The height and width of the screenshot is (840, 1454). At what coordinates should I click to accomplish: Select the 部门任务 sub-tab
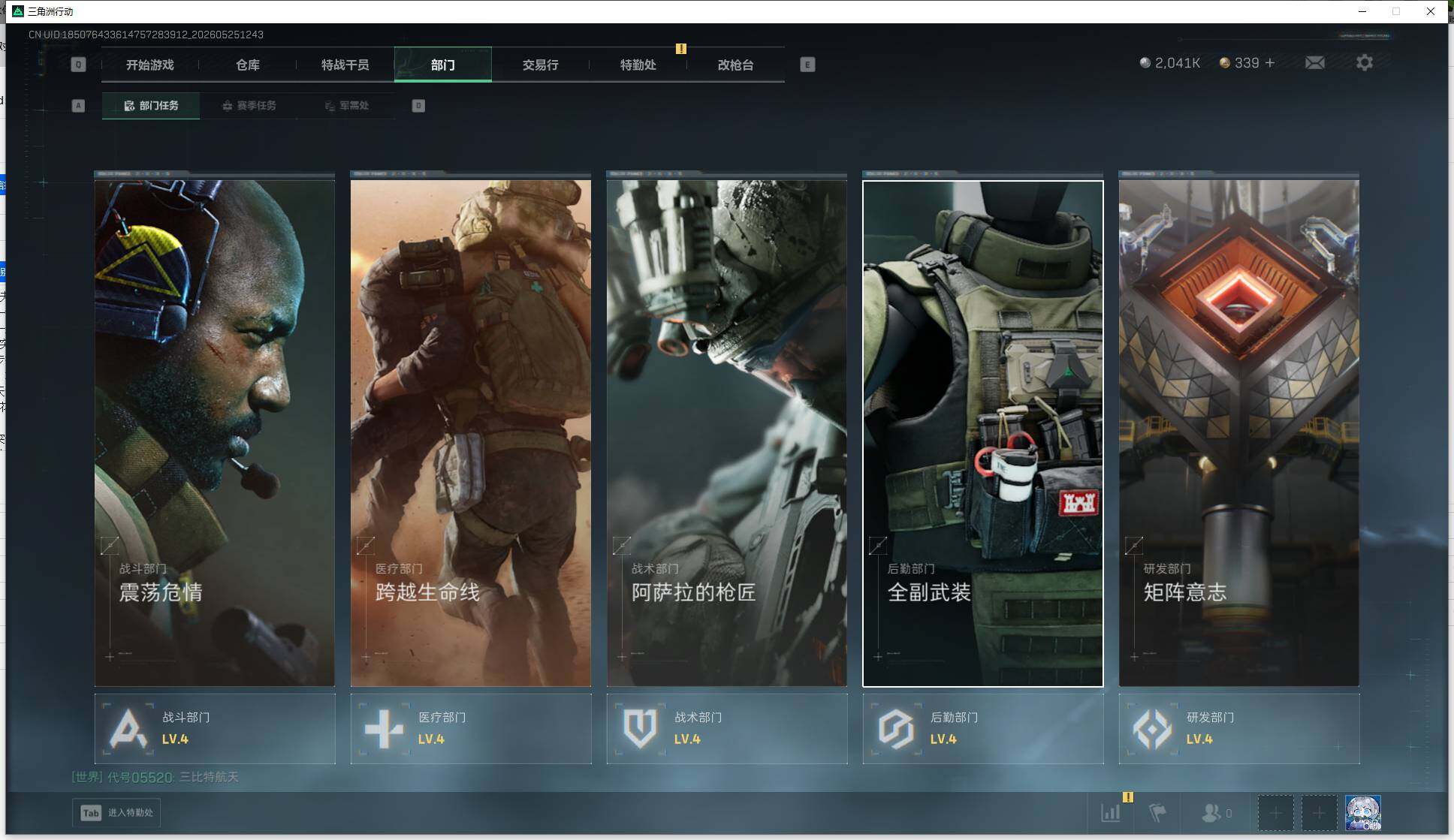pyautogui.click(x=151, y=106)
